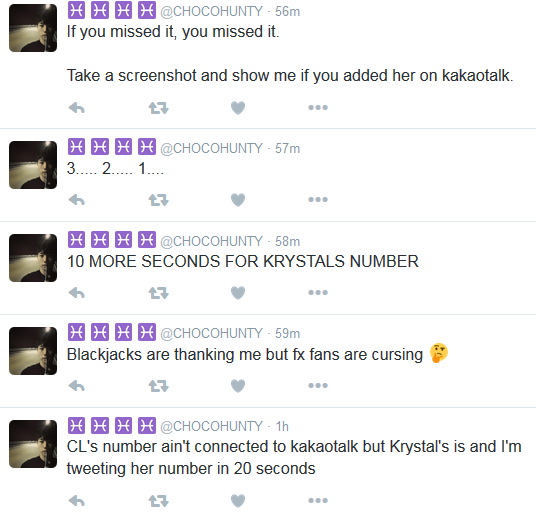Image resolution: width=536 pixels, height=518 pixels.
Task: Reply to the 'If you missed it' tweet
Action: coord(77,108)
